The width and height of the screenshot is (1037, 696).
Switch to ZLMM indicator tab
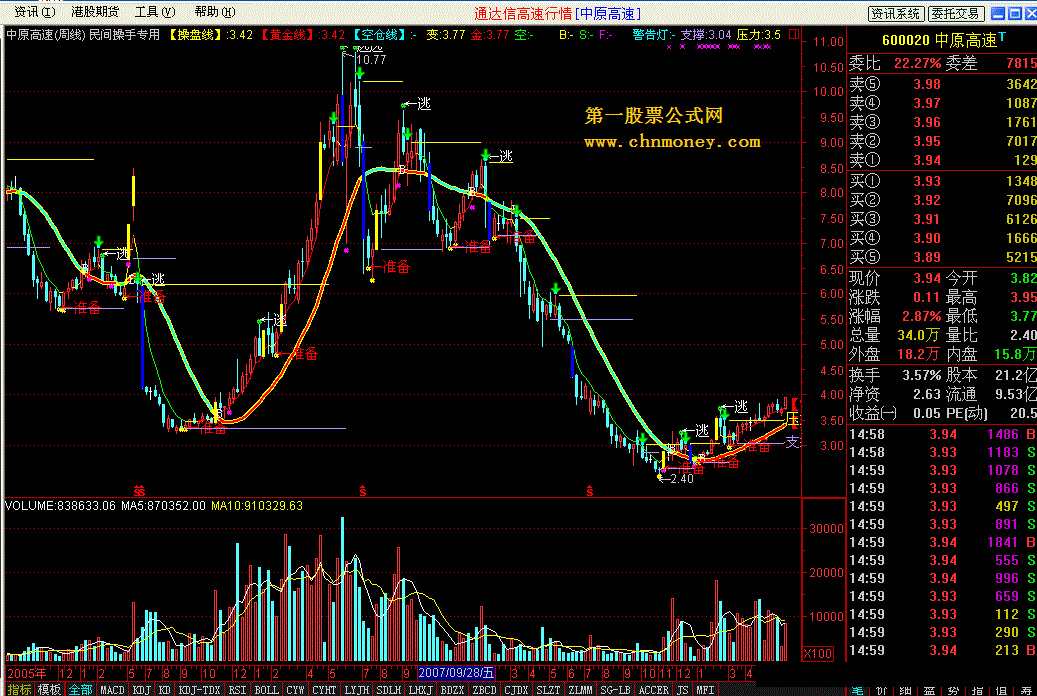tap(581, 689)
